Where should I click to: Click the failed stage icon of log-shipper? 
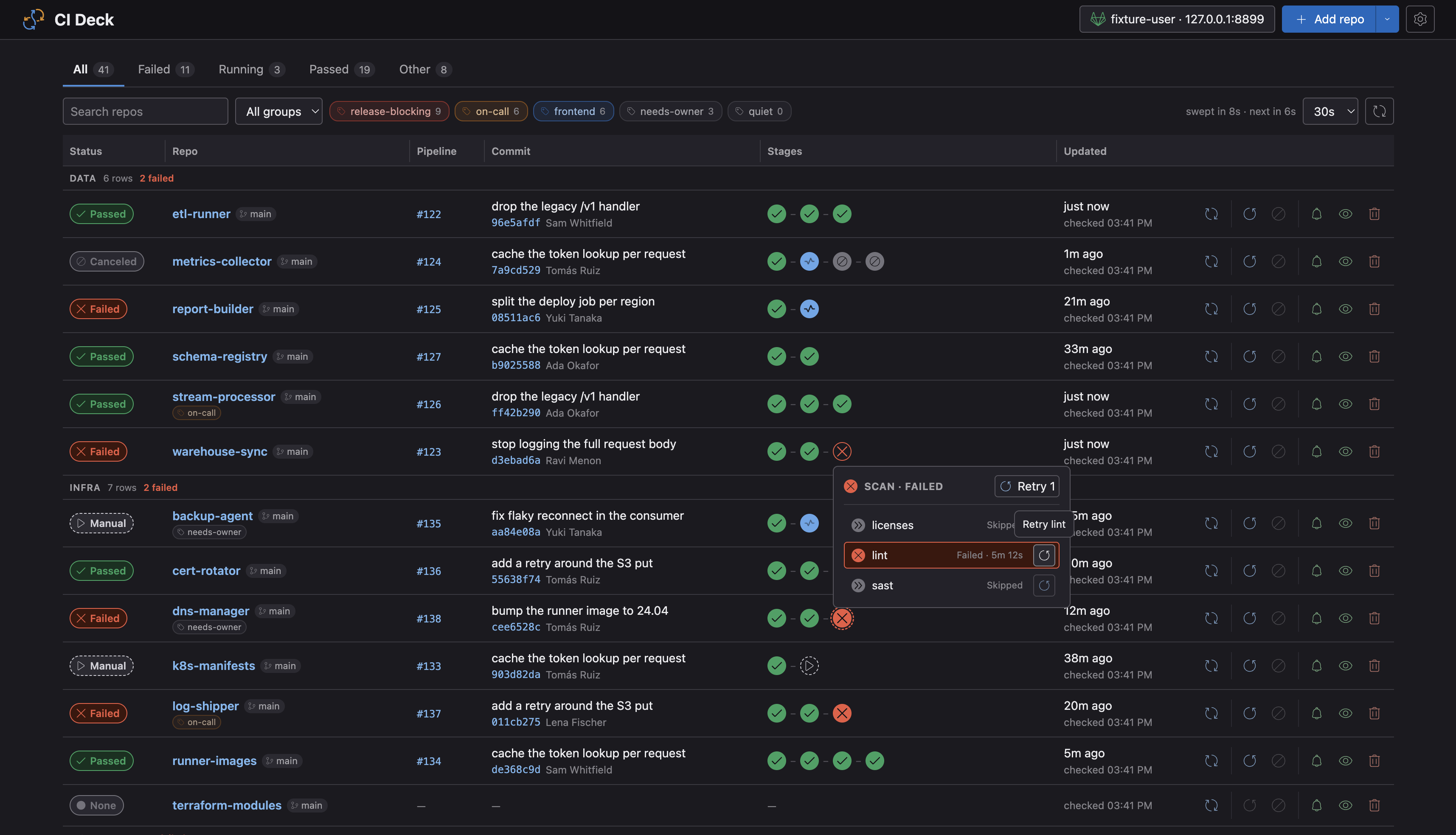(842, 713)
